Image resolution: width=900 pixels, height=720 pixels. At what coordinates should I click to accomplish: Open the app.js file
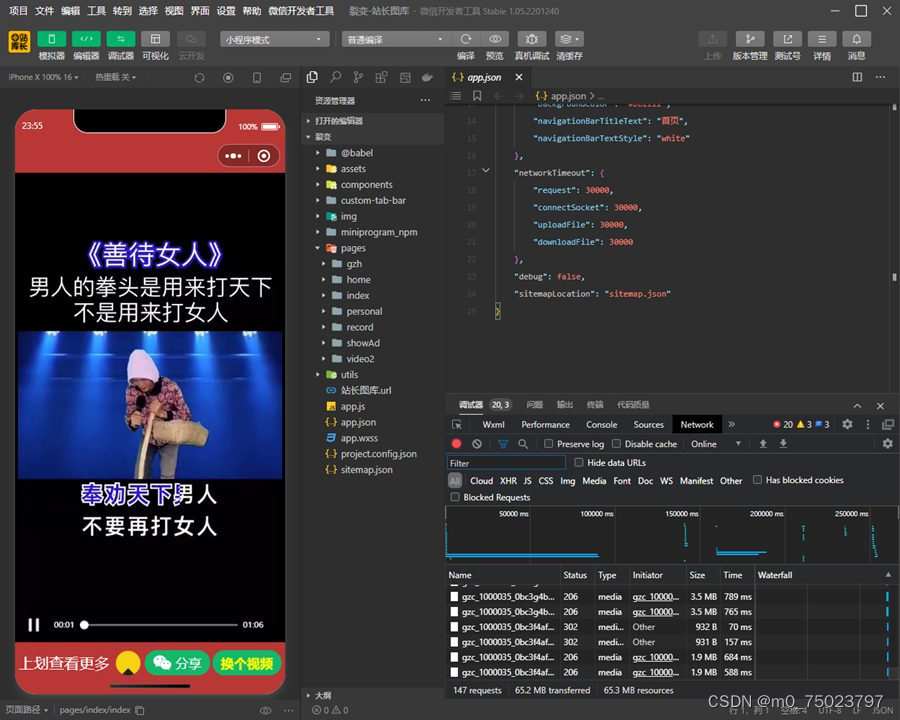coord(353,406)
